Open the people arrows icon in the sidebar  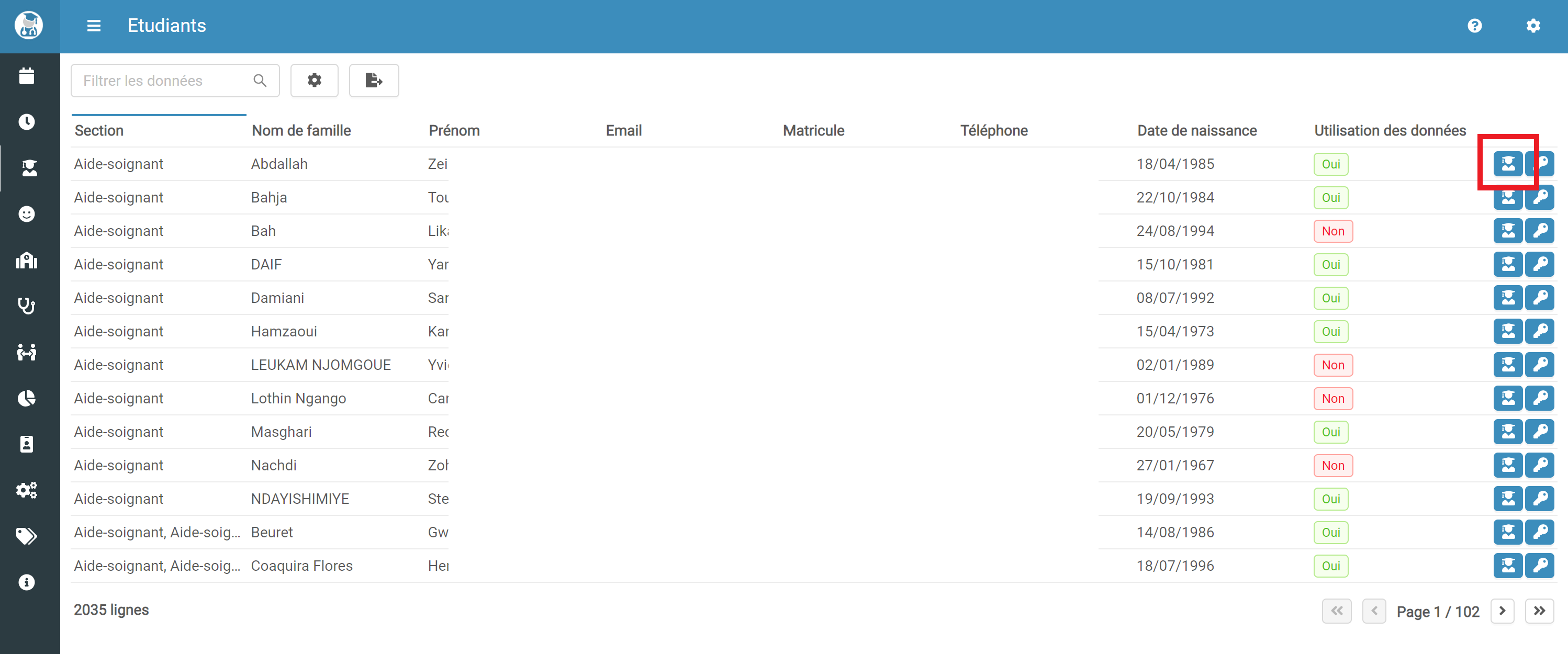pyautogui.click(x=27, y=352)
